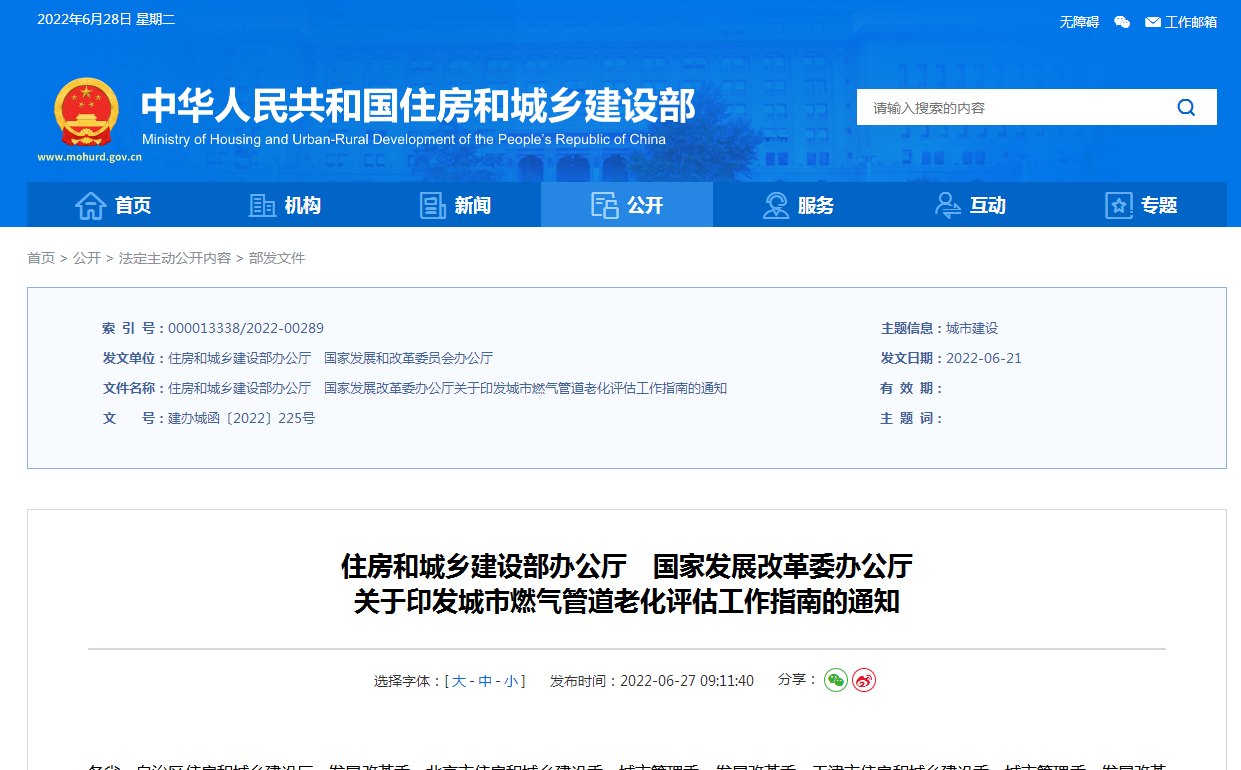Click the building icon on the 机构 tab
Image resolution: width=1241 pixels, height=770 pixels.
(262, 204)
